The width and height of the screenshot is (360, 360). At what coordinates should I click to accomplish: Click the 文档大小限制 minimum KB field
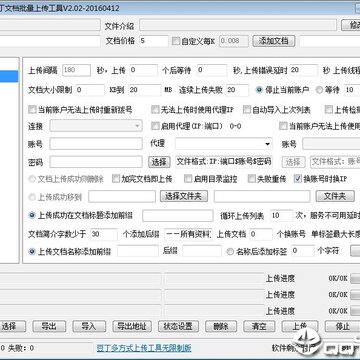[x=90, y=90]
